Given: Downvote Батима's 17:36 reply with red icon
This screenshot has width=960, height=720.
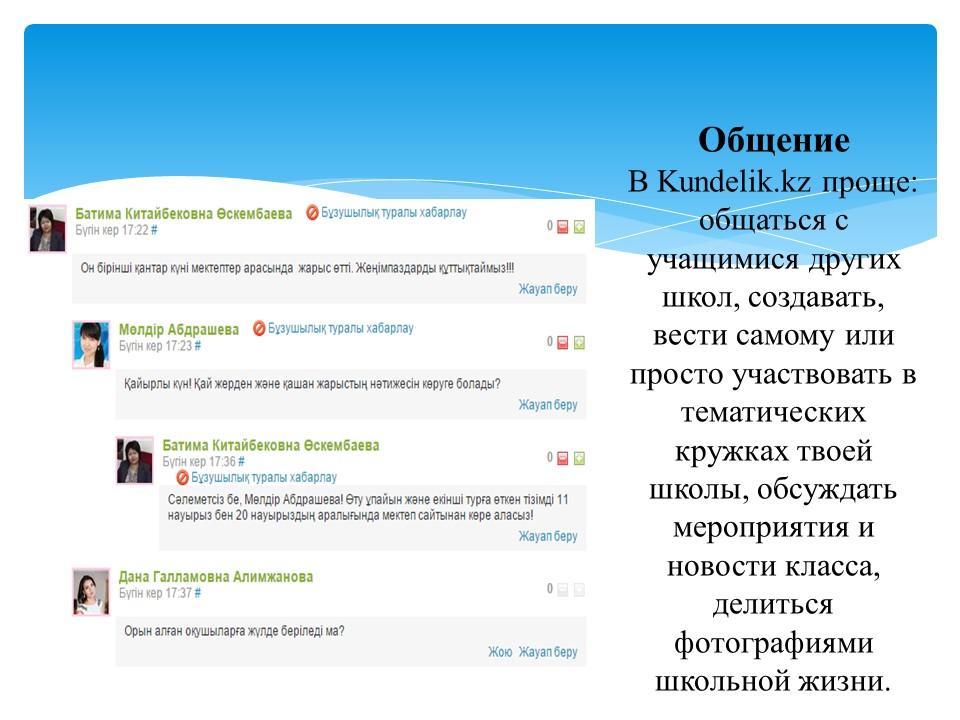Looking at the screenshot, I should click(x=562, y=459).
